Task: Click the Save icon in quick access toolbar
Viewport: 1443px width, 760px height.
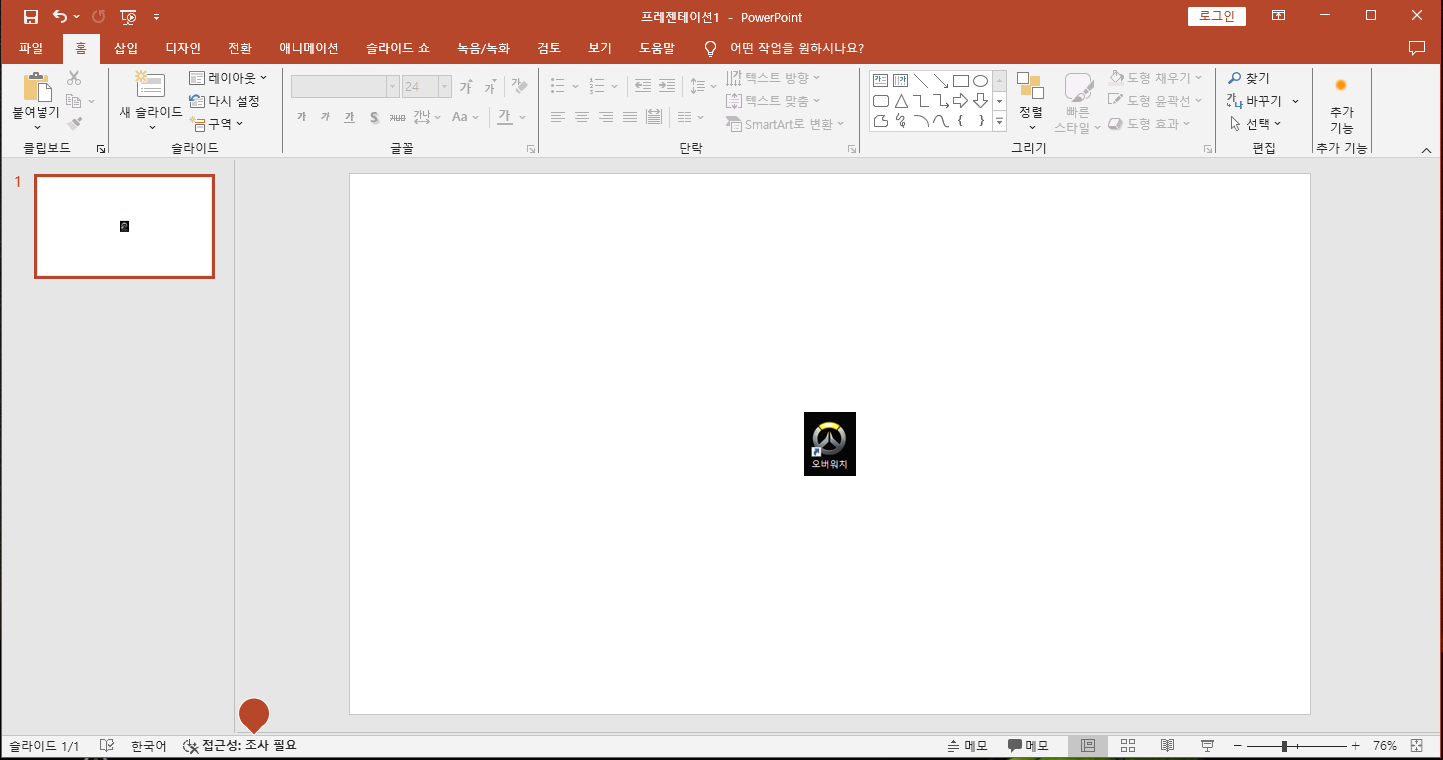Action: [31, 17]
